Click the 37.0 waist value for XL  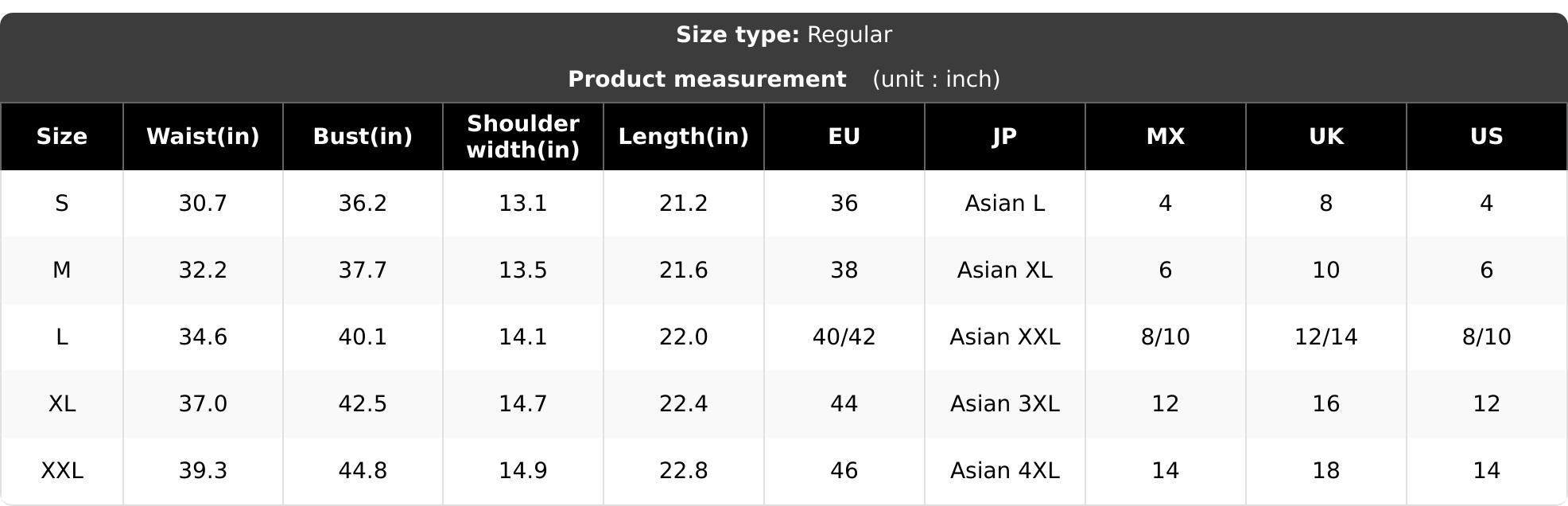click(203, 404)
